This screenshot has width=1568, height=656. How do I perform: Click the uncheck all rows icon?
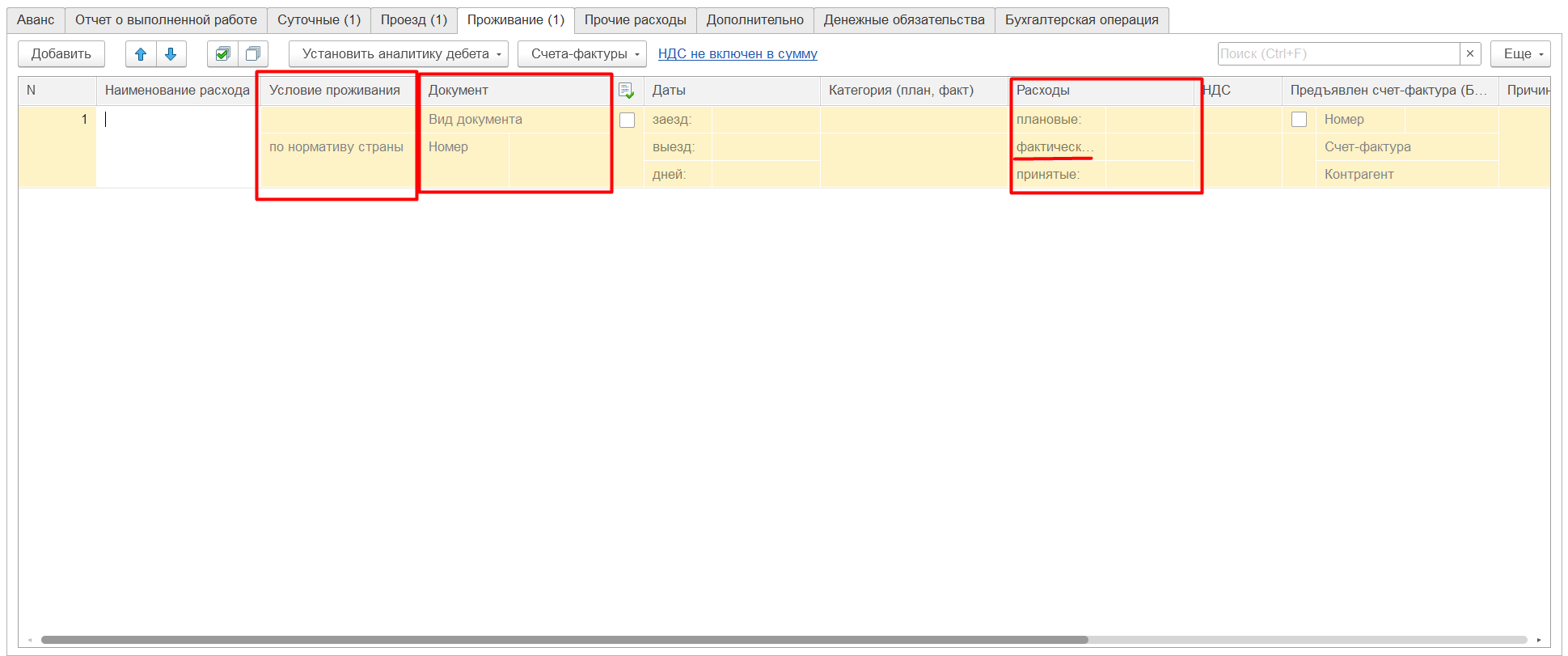pos(253,54)
